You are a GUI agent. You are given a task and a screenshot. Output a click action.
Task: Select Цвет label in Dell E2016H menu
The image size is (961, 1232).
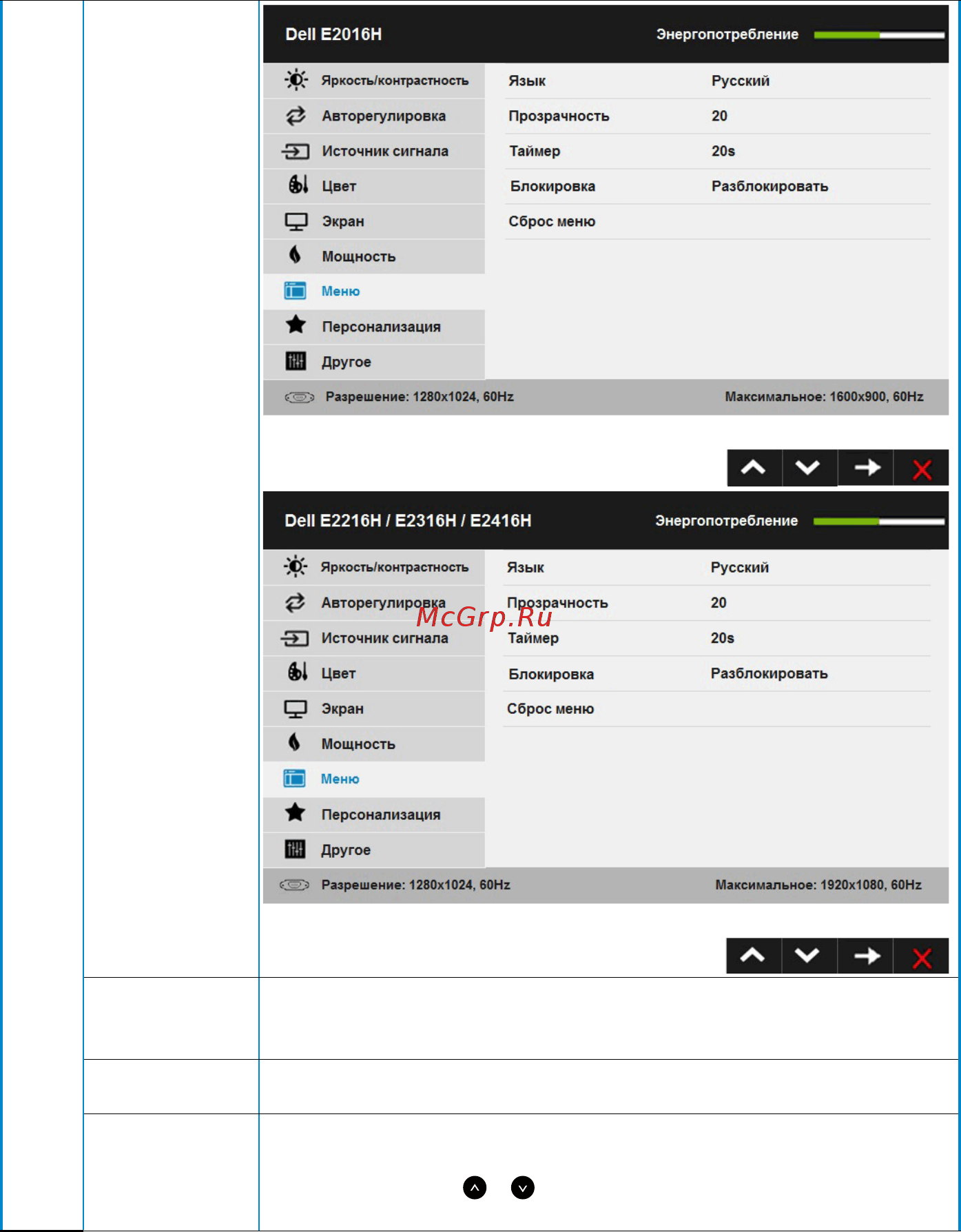(x=339, y=187)
